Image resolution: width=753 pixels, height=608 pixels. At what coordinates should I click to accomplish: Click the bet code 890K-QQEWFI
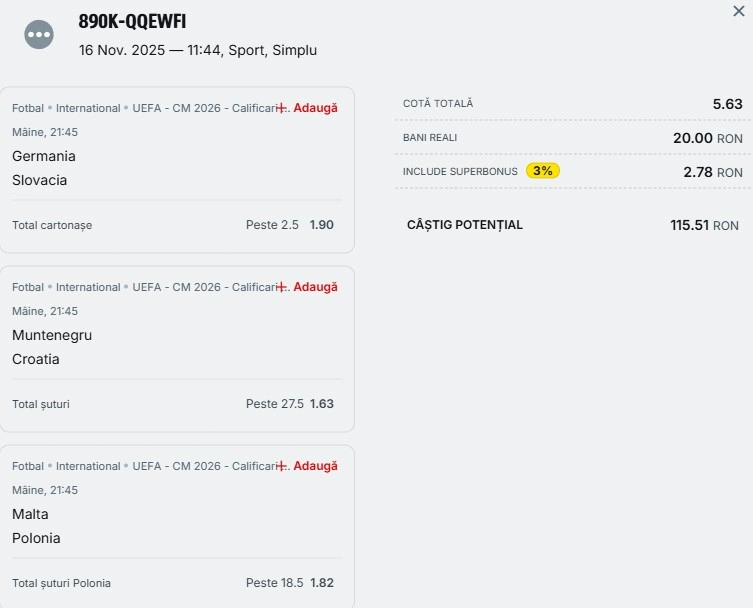coord(132,22)
